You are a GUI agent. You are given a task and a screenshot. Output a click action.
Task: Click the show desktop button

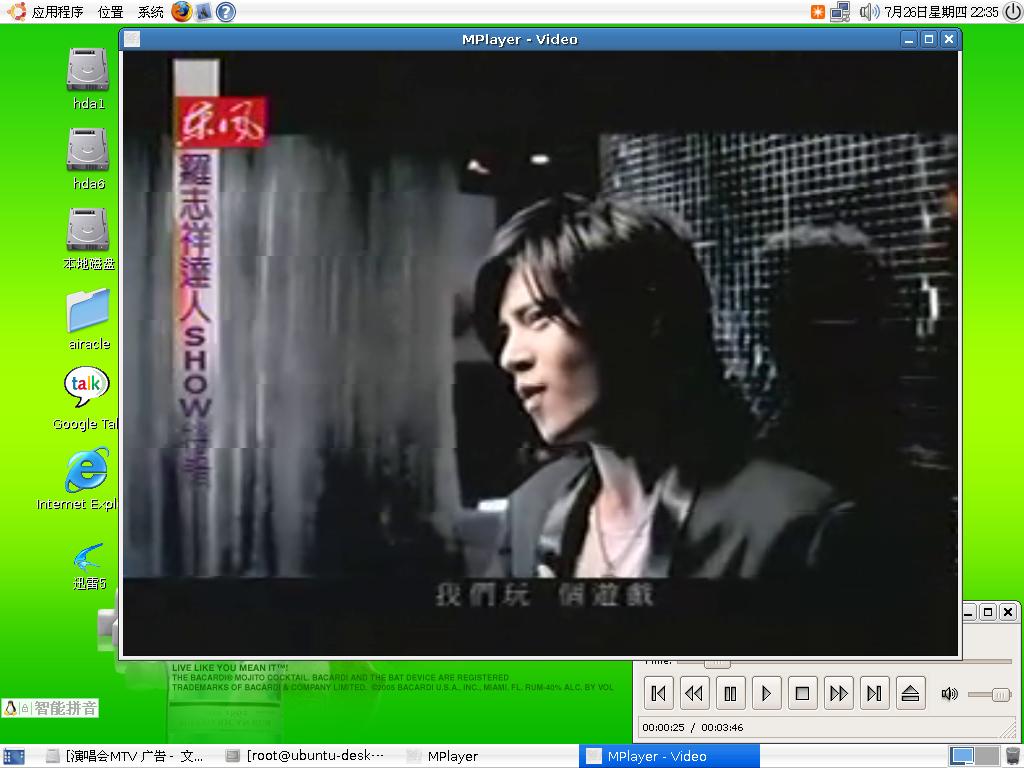pos(14,756)
